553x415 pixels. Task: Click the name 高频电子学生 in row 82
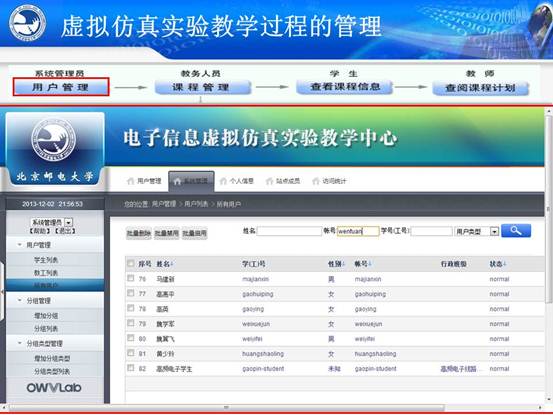tap(174, 369)
